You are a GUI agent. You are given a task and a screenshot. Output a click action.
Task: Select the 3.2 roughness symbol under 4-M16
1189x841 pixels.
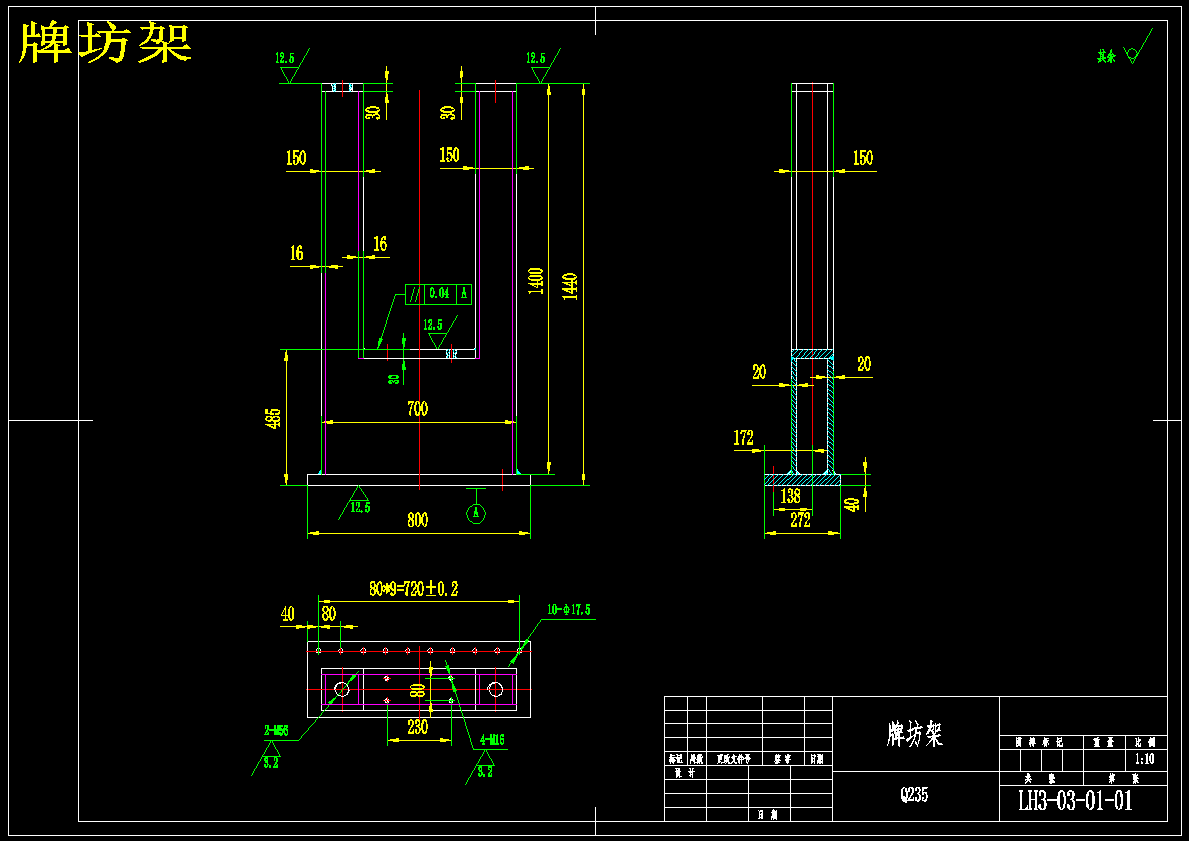pyautogui.click(x=485, y=765)
